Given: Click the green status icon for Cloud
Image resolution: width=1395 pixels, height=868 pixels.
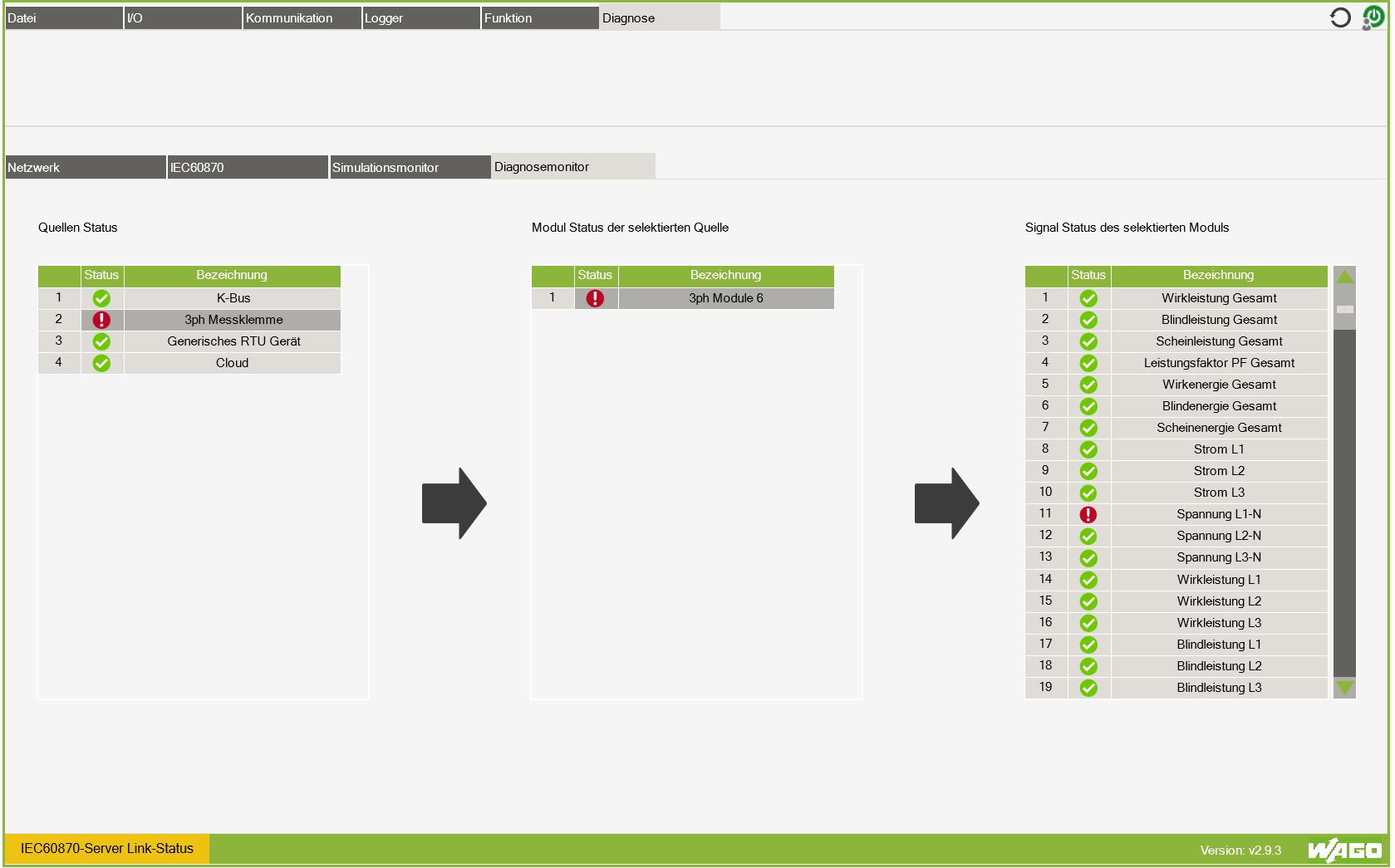Looking at the screenshot, I should (101, 363).
